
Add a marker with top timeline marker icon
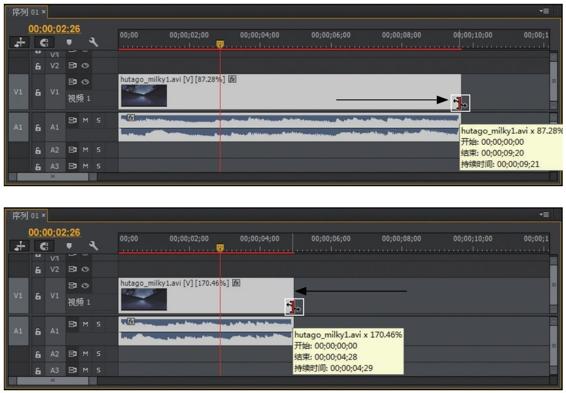(69, 43)
